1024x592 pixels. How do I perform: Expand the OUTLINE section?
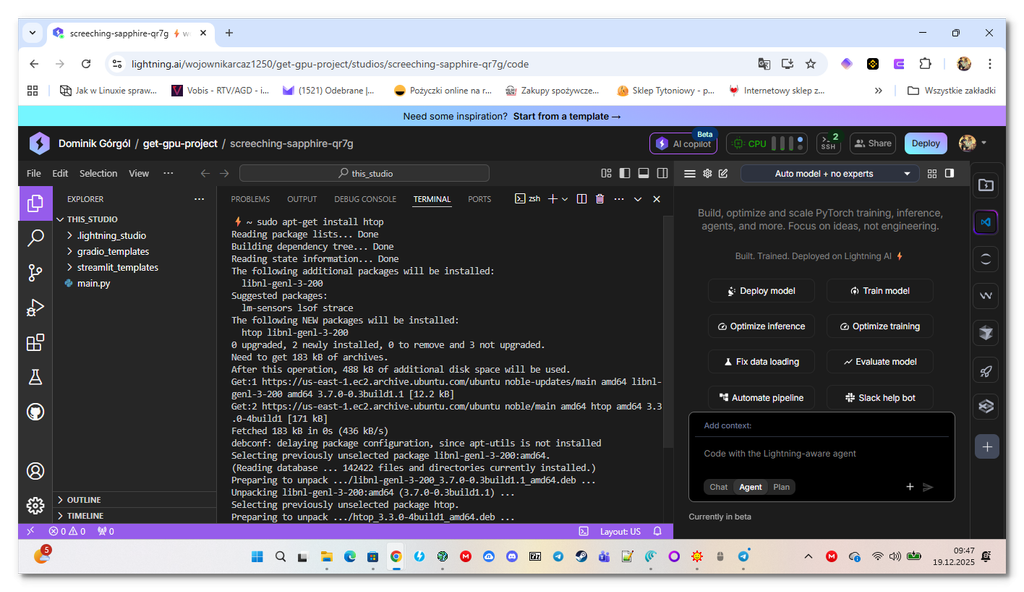83,500
